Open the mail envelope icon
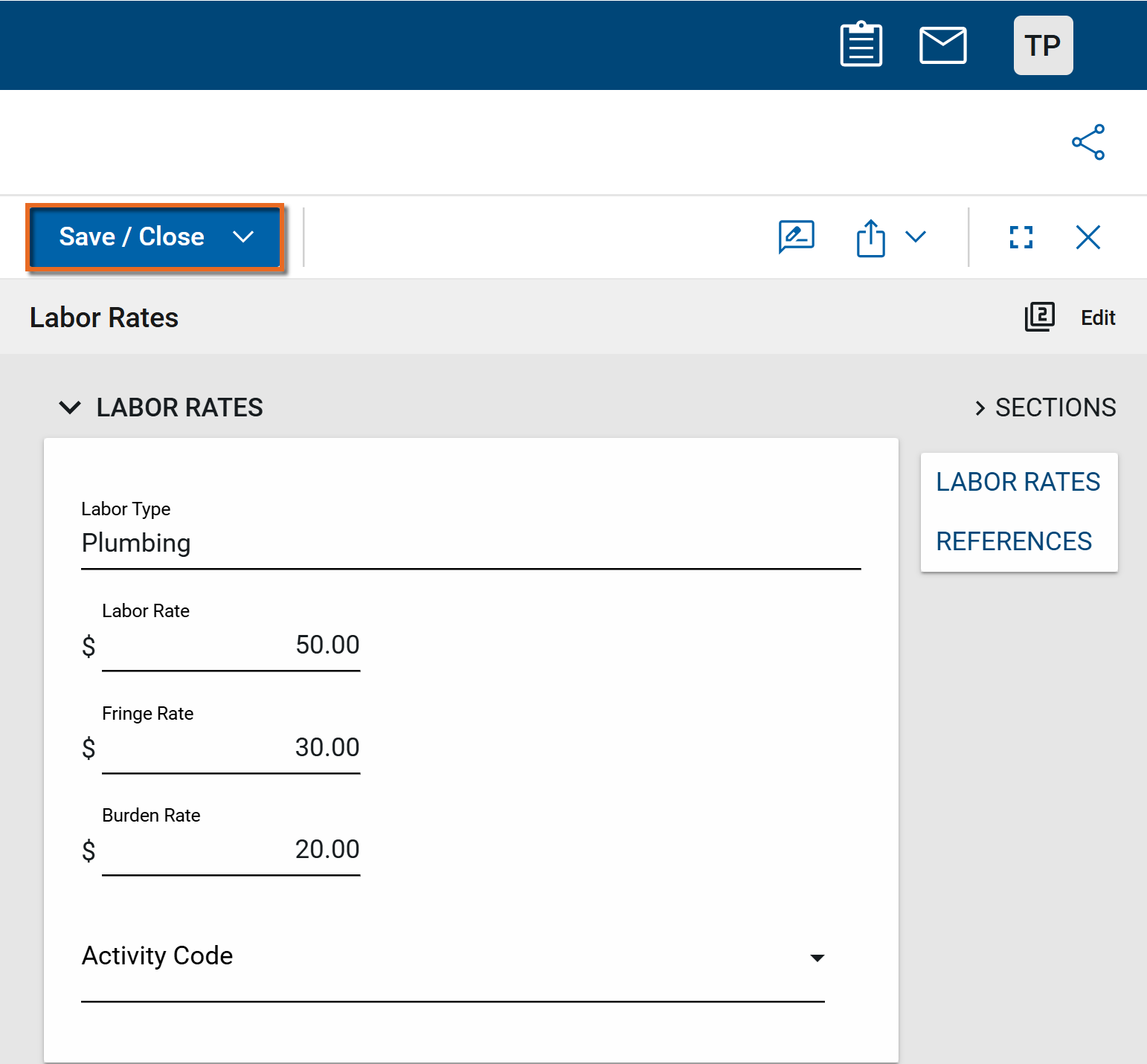Image resolution: width=1147 pixels, height=1064 pixels. [x=942, y=45]
